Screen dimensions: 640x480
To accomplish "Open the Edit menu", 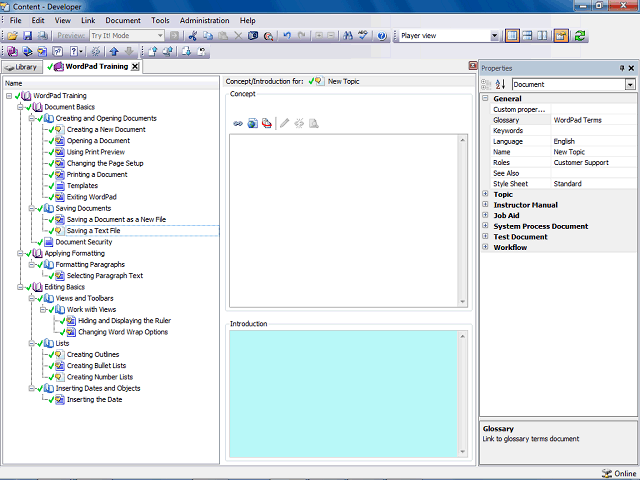I will pyautogui.click(x=38, y=20).
